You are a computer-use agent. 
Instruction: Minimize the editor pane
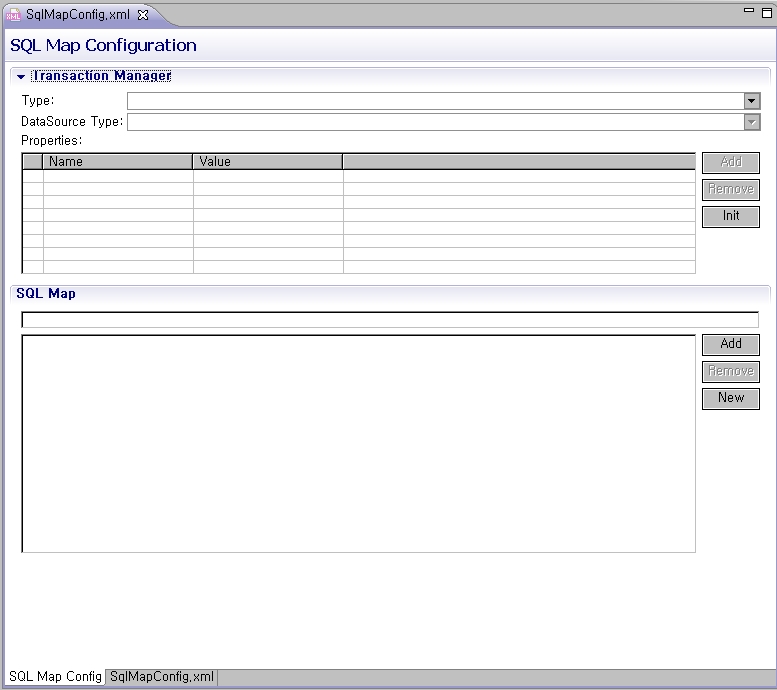[748, 11]
